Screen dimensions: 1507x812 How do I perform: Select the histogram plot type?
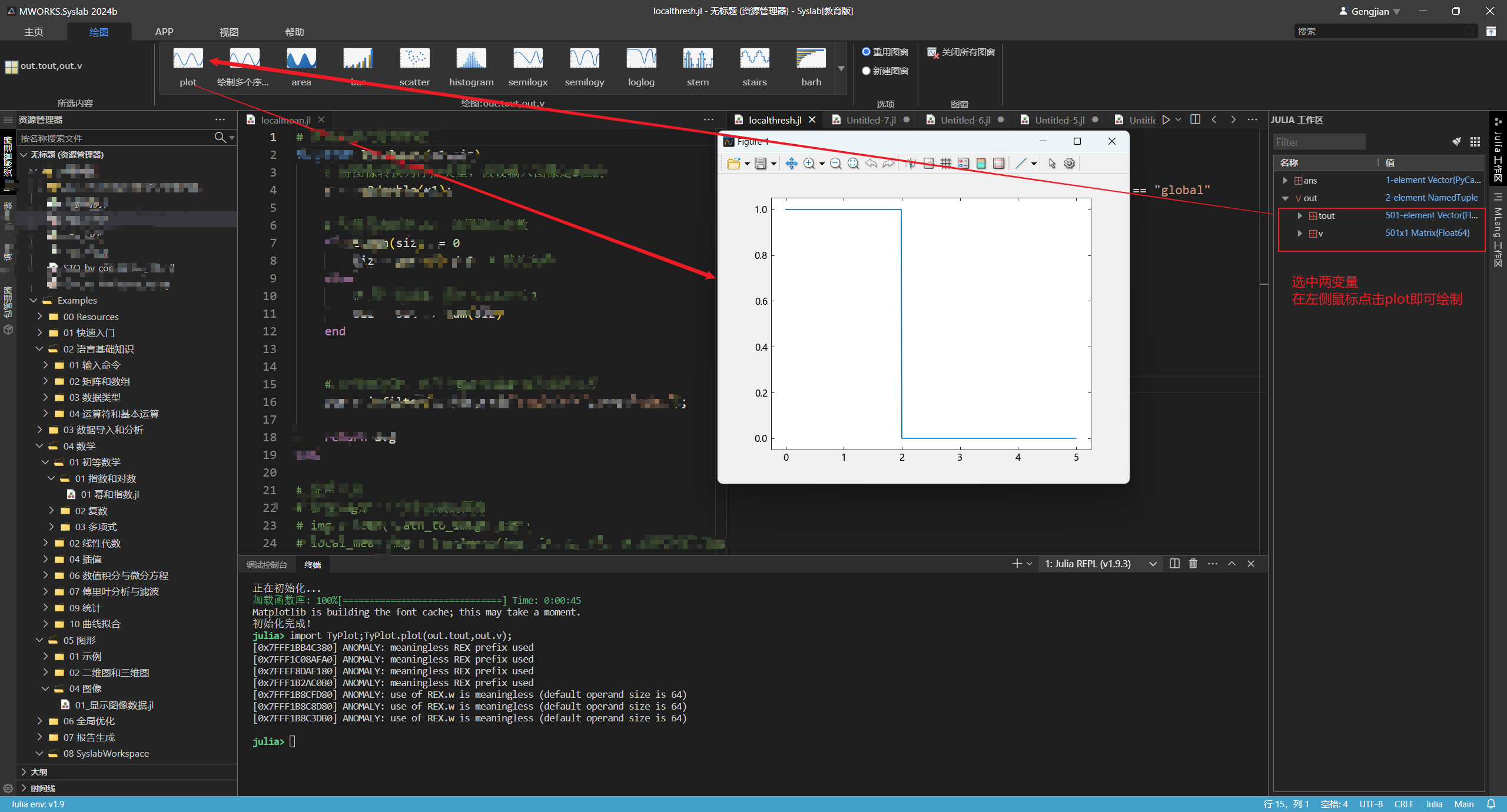[471, 59]
